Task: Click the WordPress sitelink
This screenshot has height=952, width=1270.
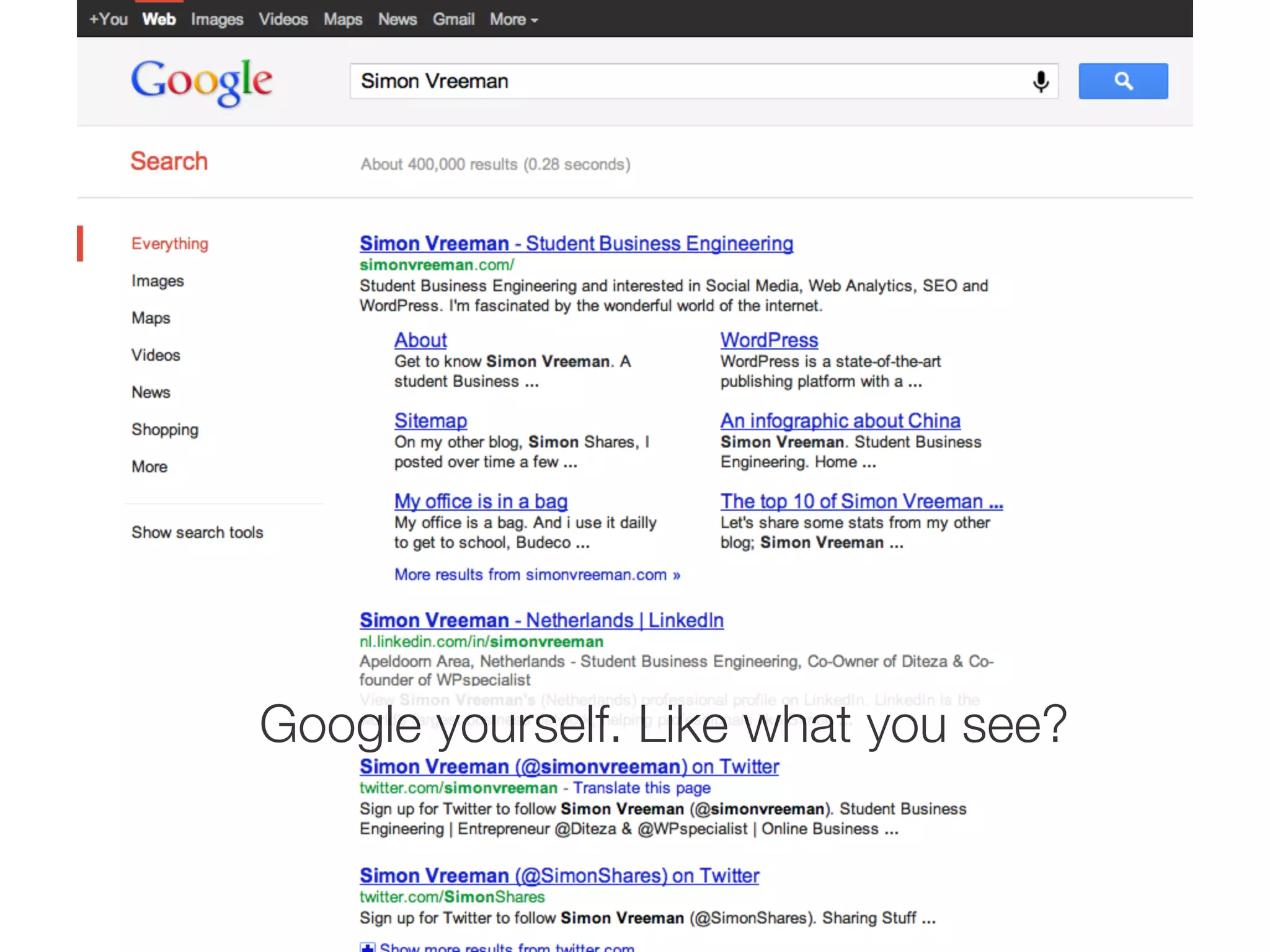Action: pos(769,340)
